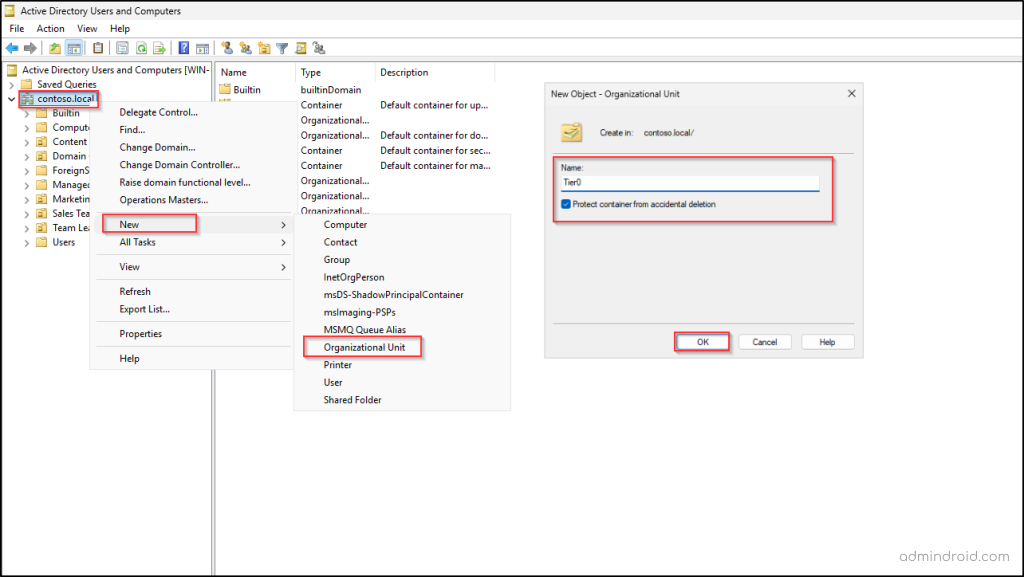Image resolution: width=1024 pixels, height=577 pixels.
Task: Click OK in the New Object dialog
Action: coord(702,341)
